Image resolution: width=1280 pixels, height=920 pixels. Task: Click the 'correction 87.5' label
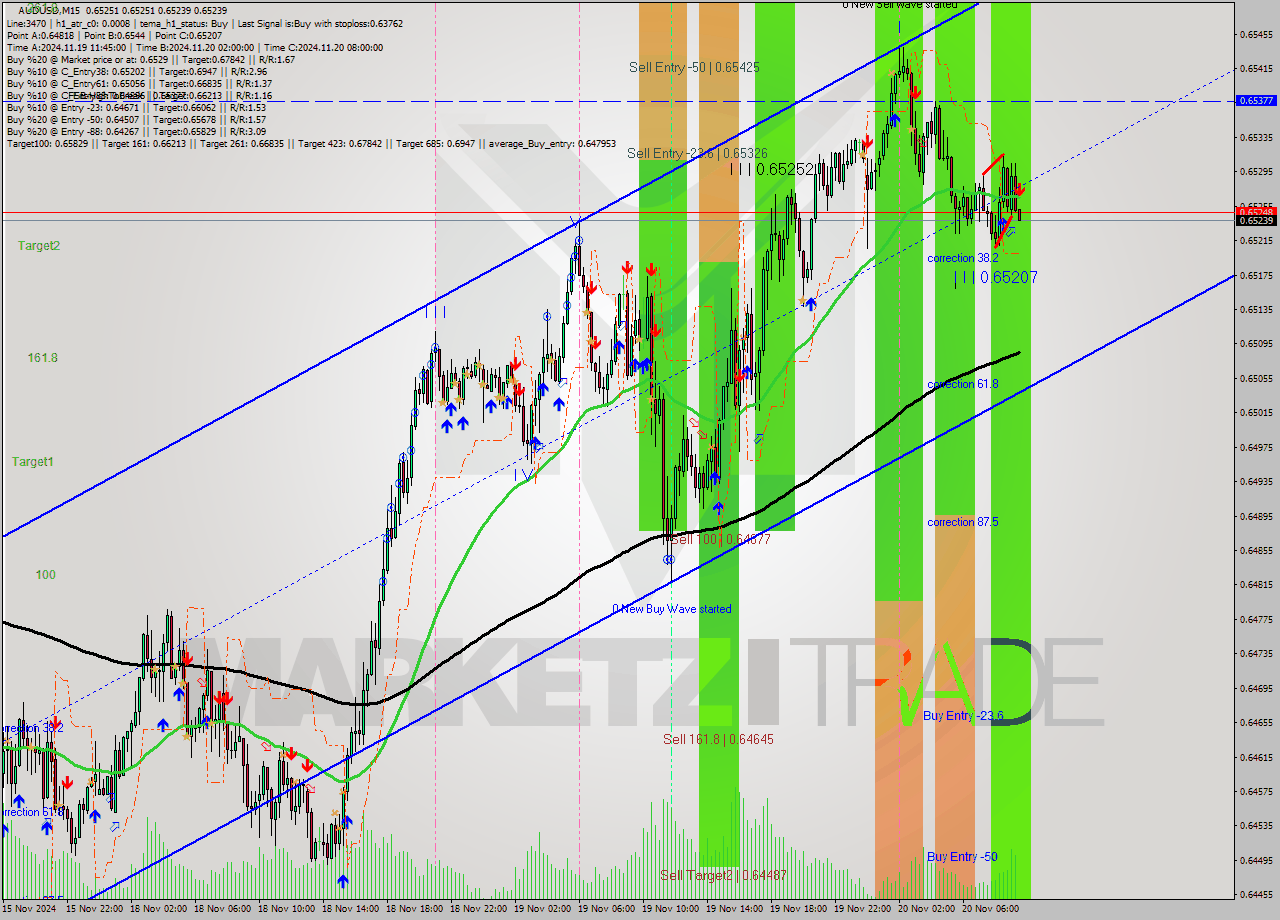coord(962,522)
